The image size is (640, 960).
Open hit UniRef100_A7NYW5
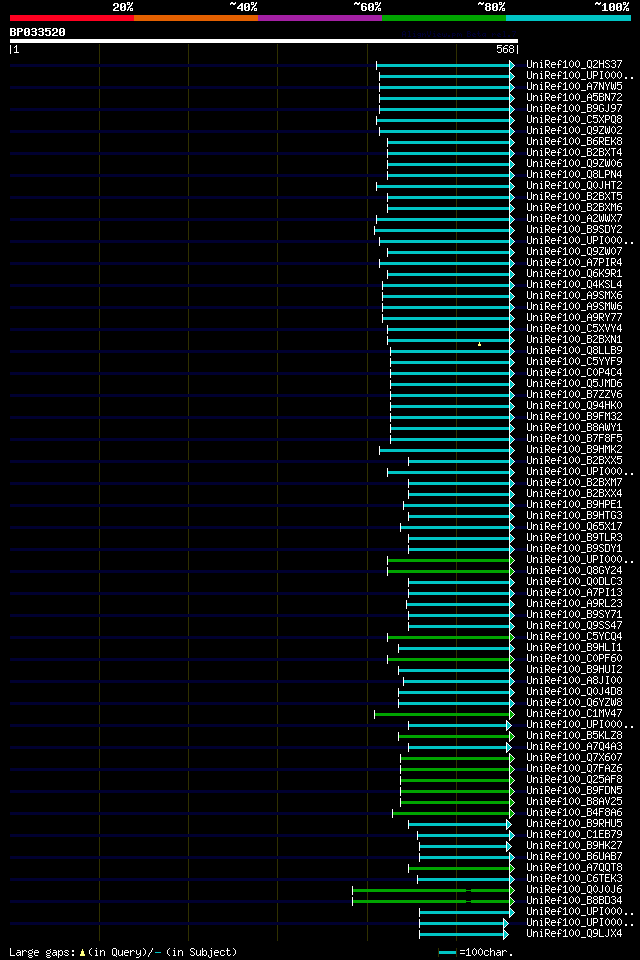574,86
